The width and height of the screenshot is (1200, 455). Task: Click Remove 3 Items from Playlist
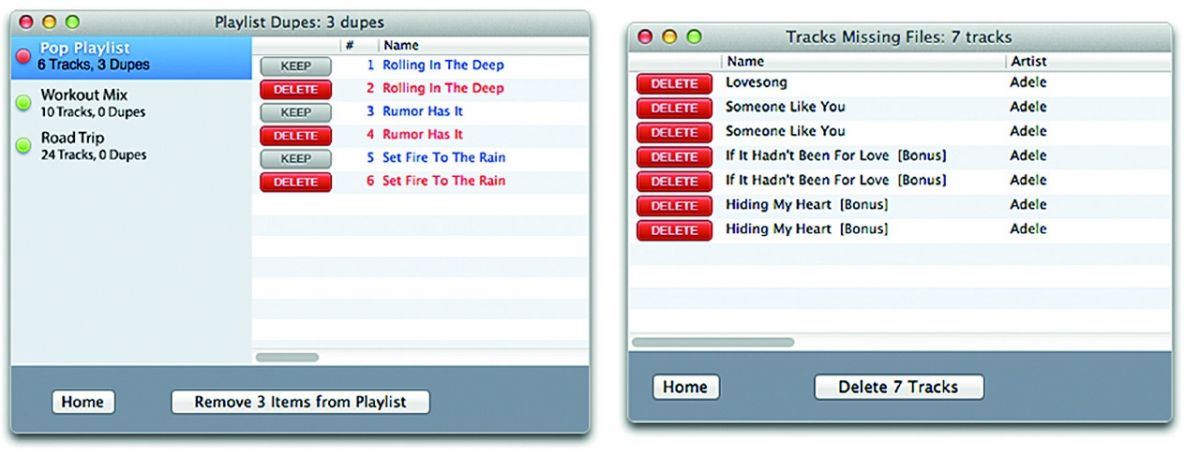coord(300,402)
